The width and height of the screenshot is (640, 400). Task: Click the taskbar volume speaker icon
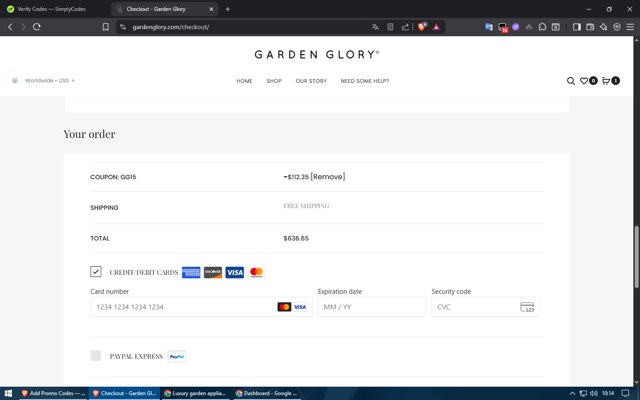click(x=594, y=393)
